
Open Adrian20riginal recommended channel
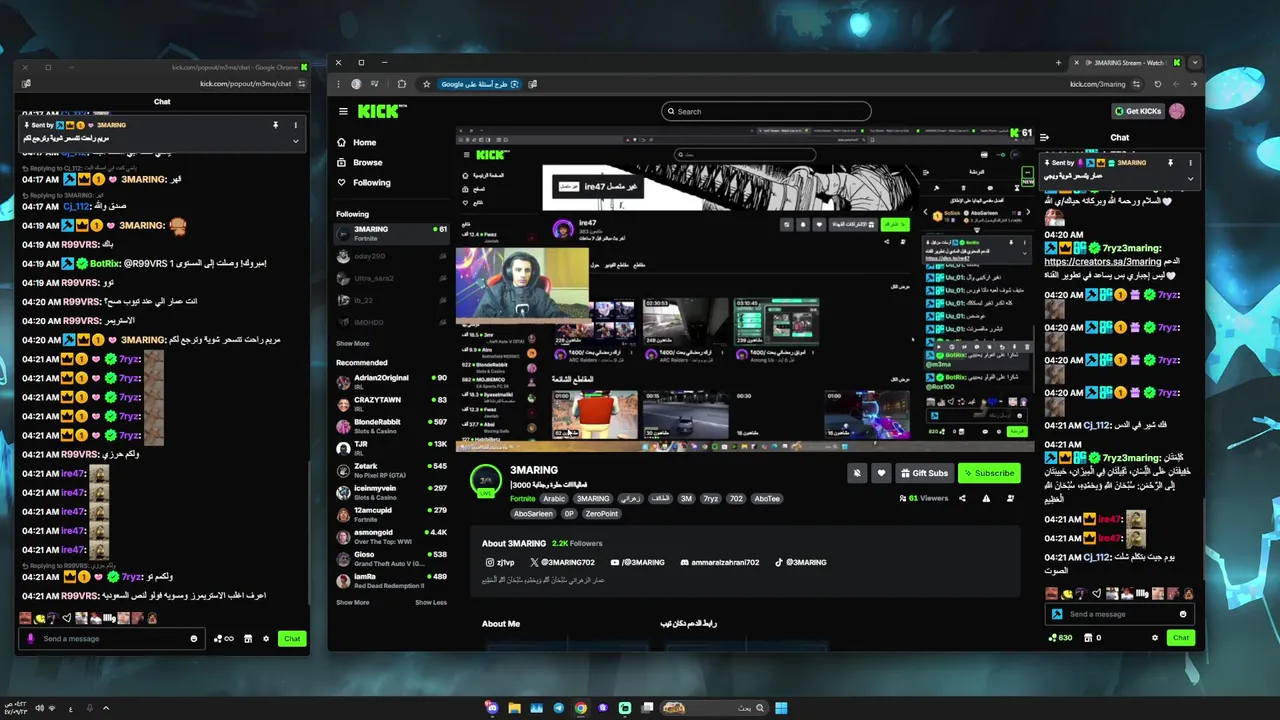[391, 382]
